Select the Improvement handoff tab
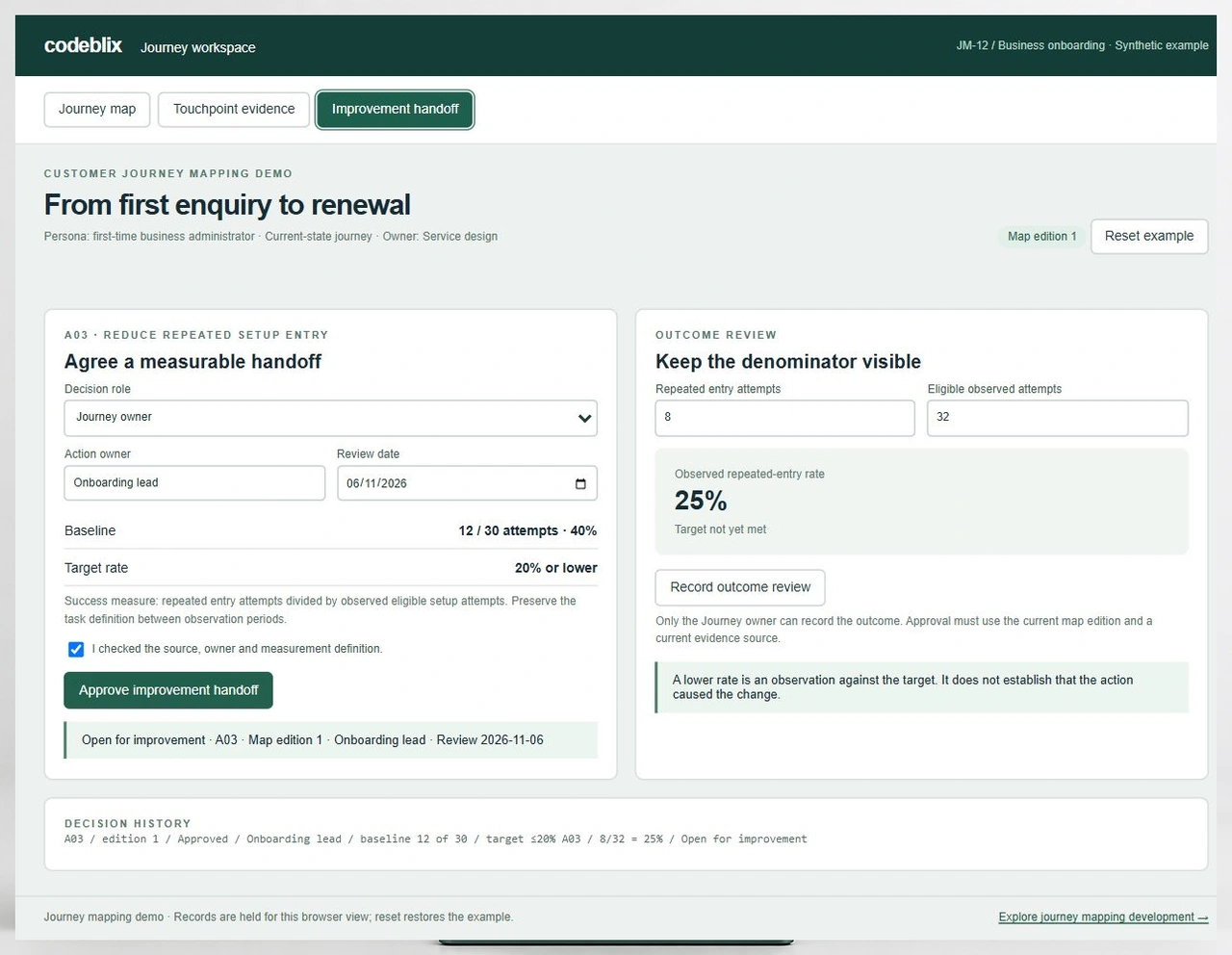1232x955 pixels. point(395,109)
